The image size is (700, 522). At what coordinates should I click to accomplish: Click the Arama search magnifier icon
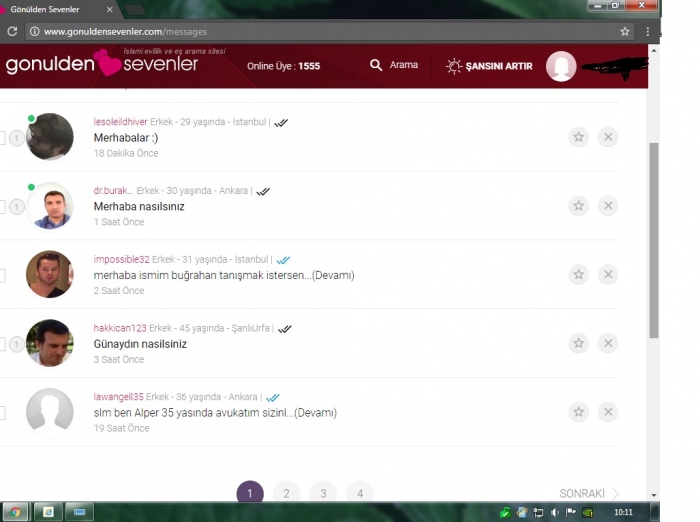pos(376,65)
